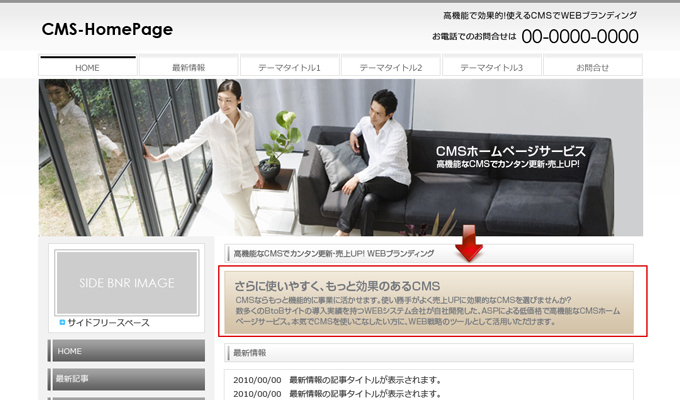
Task: Click the 最新情報 section heading bar
Action: pos(430,353)
